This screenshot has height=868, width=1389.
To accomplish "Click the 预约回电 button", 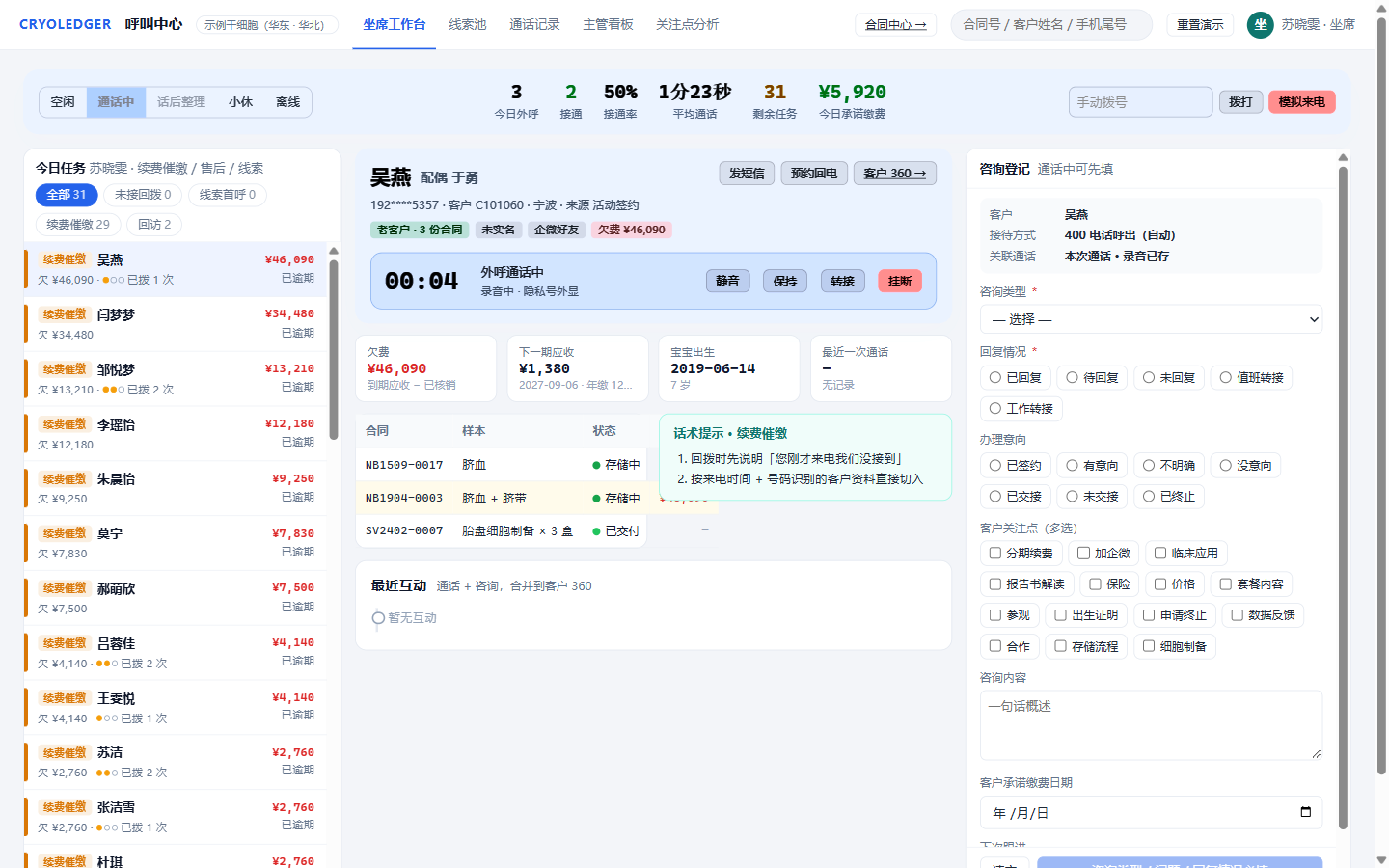I will click(x=814, y=173).
